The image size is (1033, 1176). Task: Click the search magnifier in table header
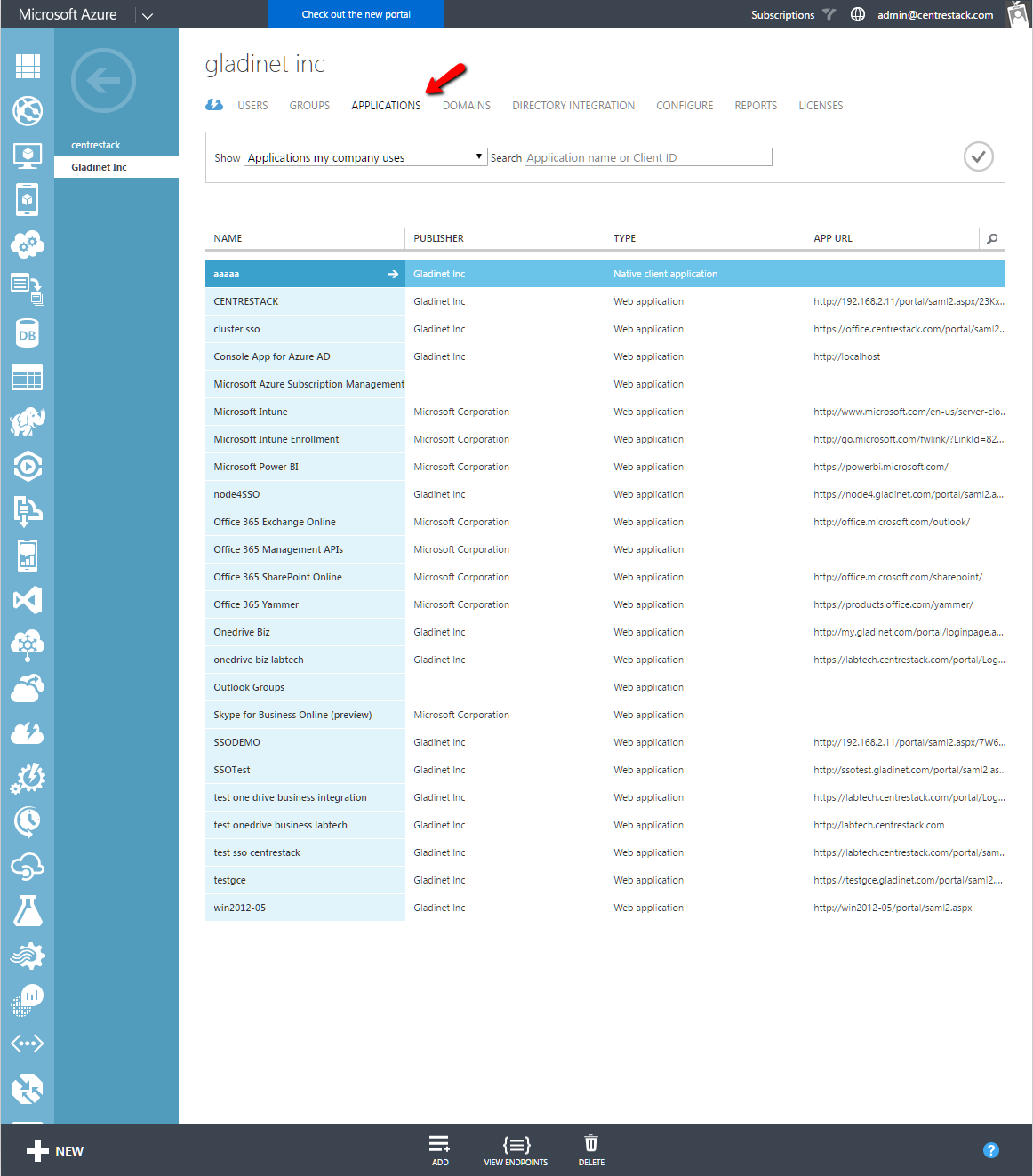(992, 238)
